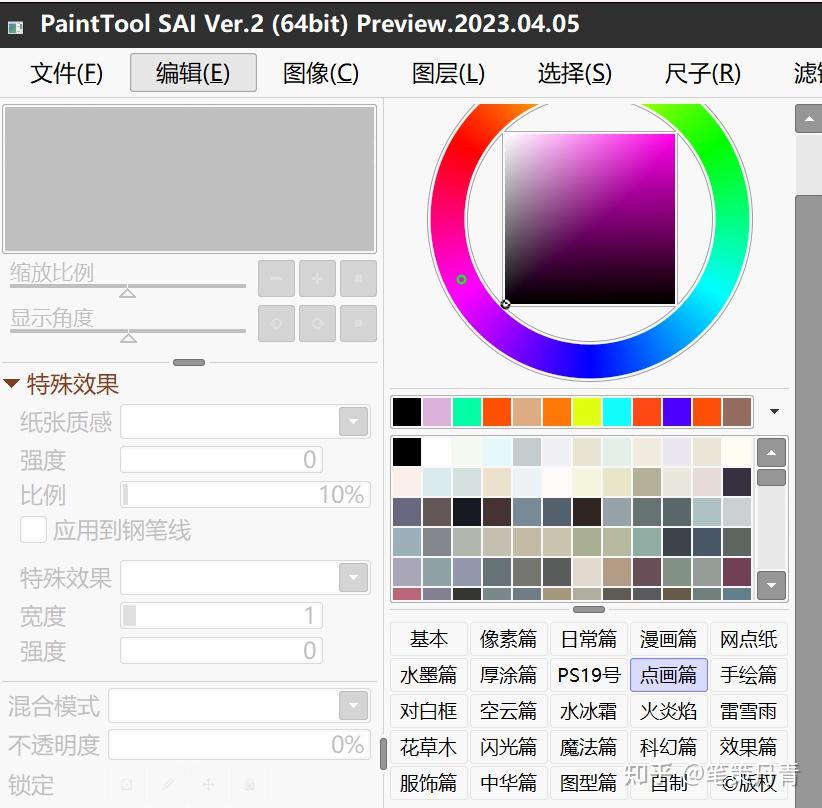Click the reset zoom icon beside the plus button
Image resolution: width=822 pixels, height=808 pixels.
[358, 278]
